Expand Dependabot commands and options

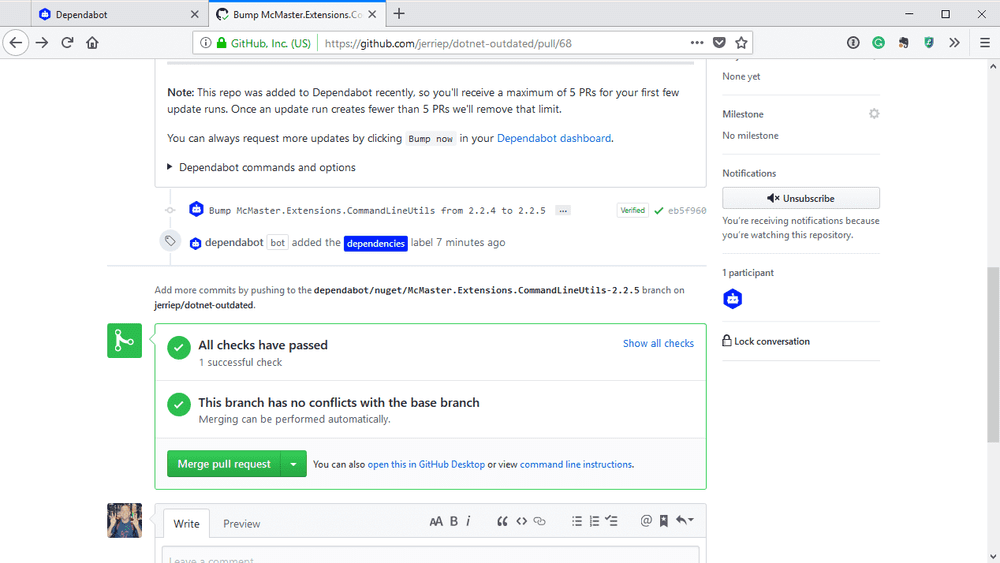pyautogui.click(x=261, y=167)
